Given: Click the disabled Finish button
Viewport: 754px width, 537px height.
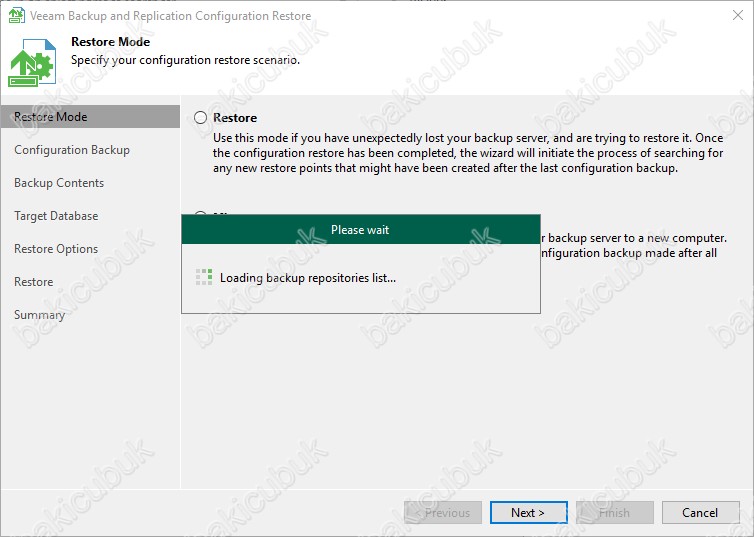Looking at the screenshot, I should tap(615, 512).
